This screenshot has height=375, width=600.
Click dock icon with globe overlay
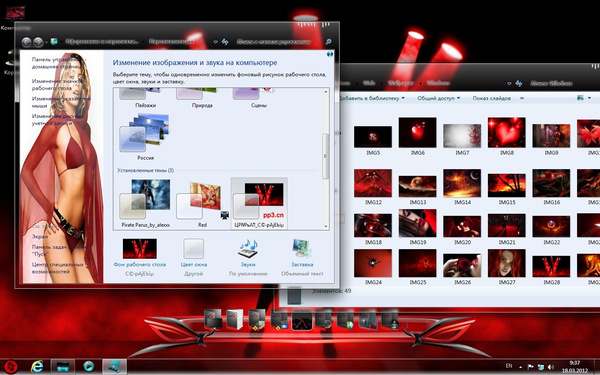coord(346,319)
